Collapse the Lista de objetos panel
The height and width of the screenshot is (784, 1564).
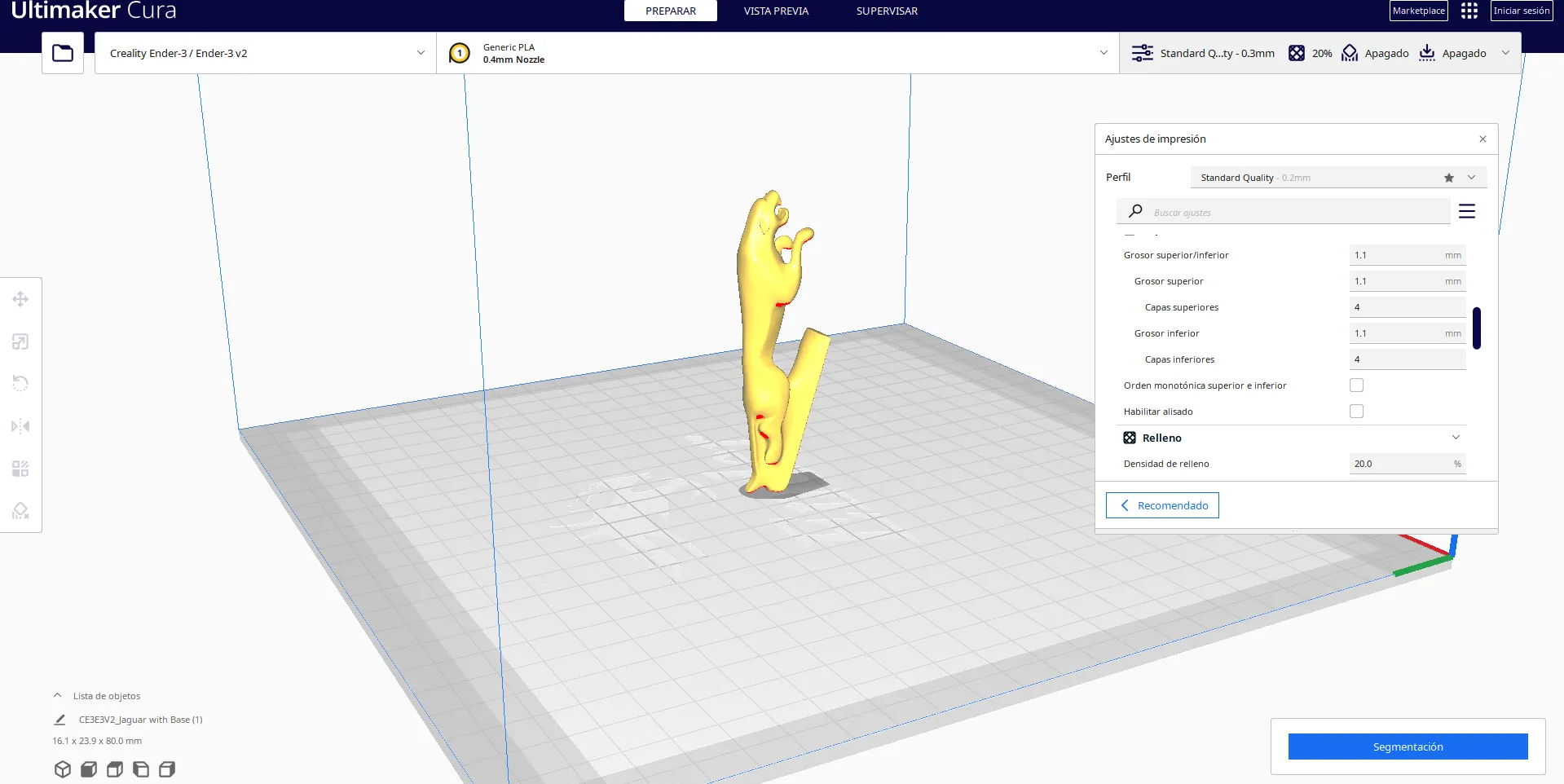tap(57, 696)
